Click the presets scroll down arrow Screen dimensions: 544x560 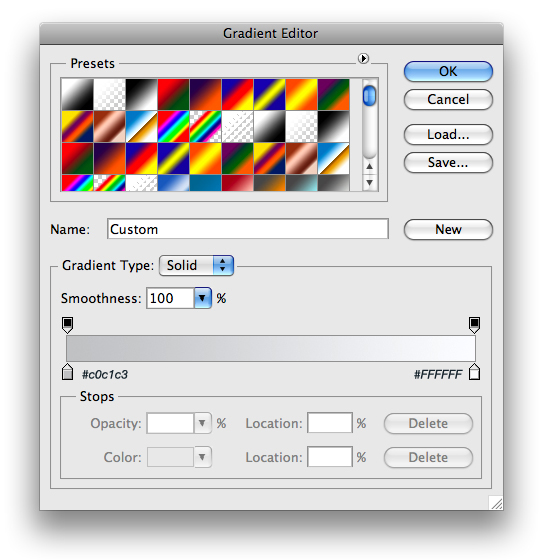[x=370, y=182]
